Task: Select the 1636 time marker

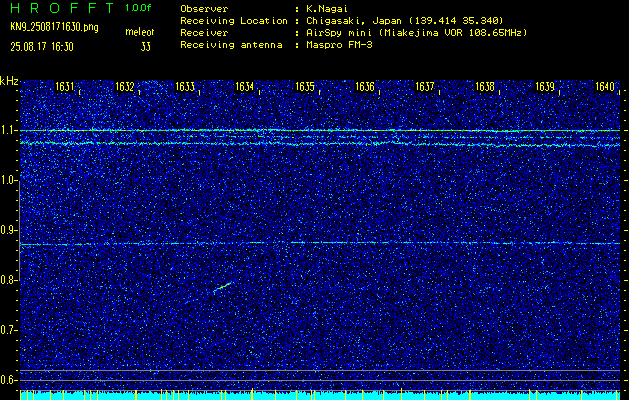Action: coord(365,87)
